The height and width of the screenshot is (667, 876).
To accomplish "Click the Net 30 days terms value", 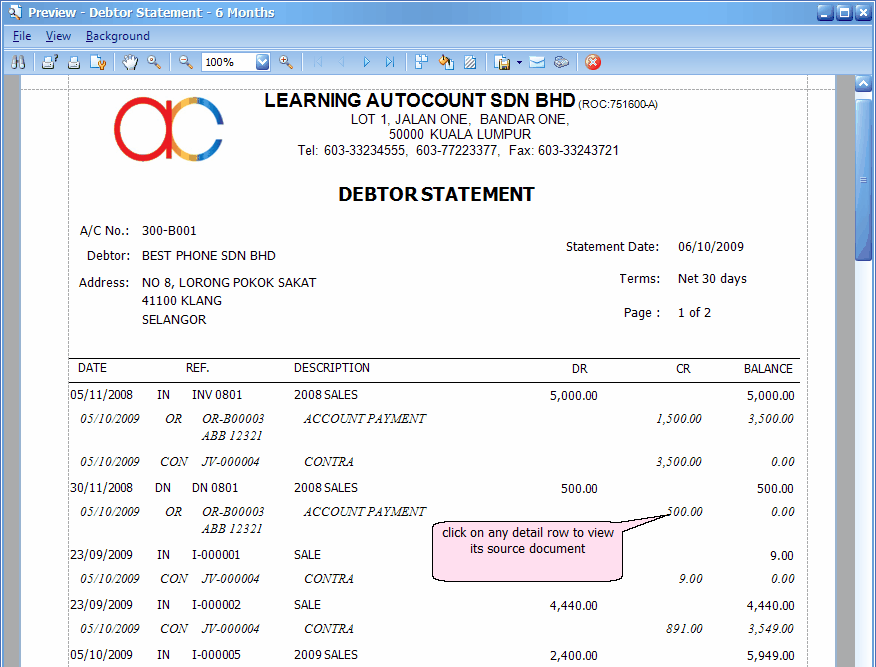I will pyautogui.click(x=712, y=279).
